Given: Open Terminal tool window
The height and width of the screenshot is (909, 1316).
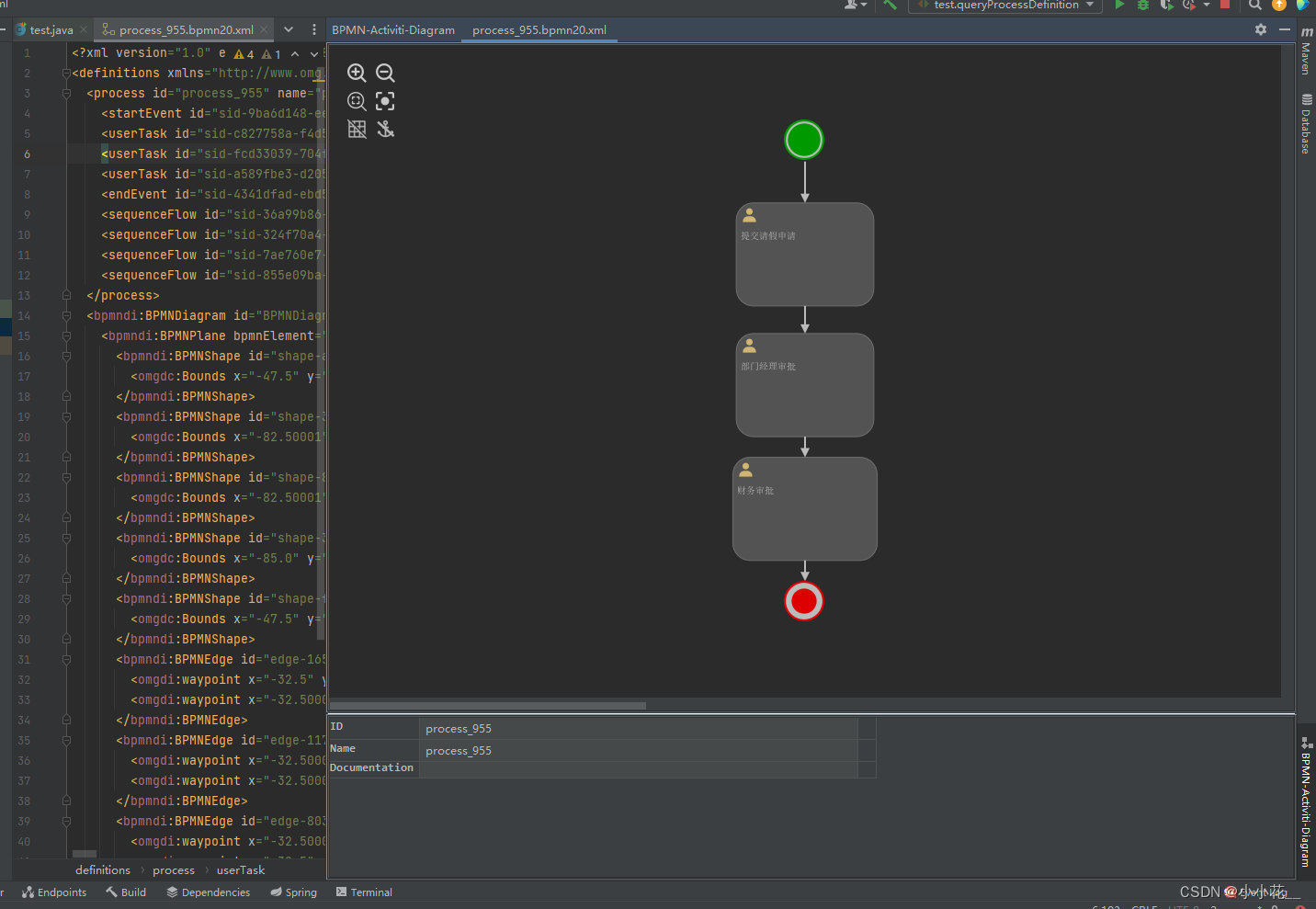Looking at the screenshot, I should 364,892.
